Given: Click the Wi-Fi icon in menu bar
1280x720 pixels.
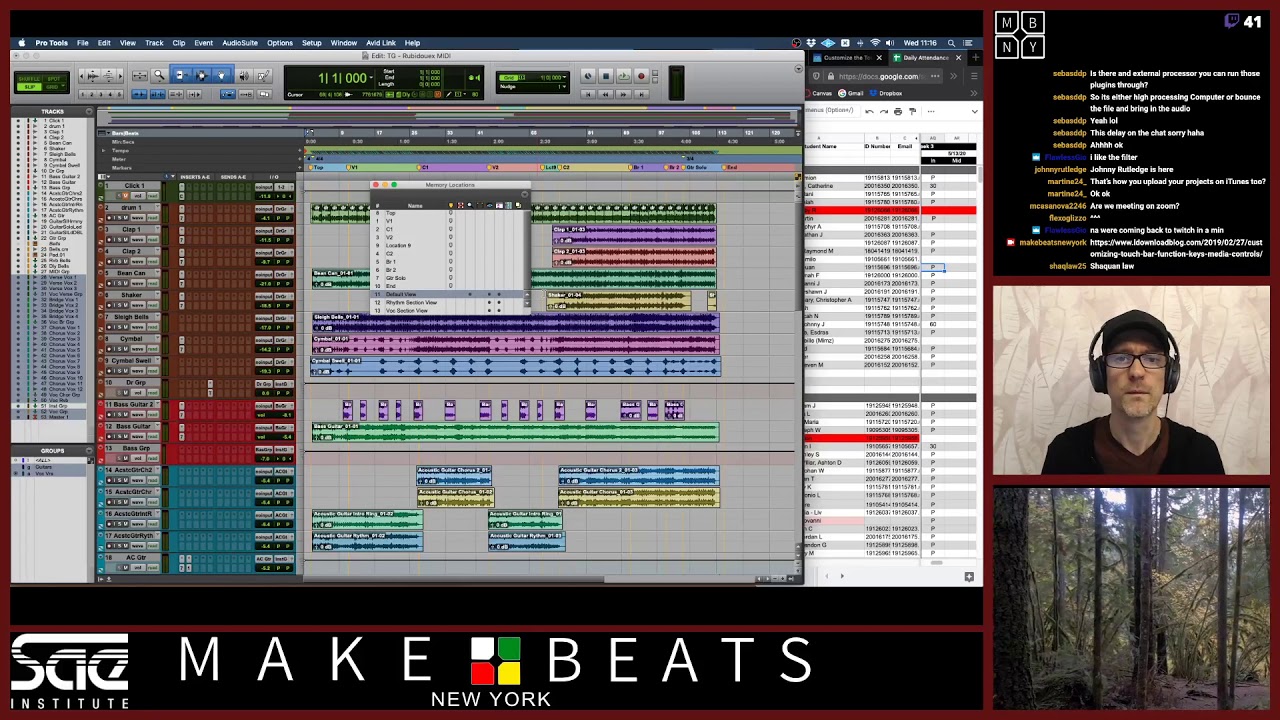Looking at the screenshot, I should (875, 43).
